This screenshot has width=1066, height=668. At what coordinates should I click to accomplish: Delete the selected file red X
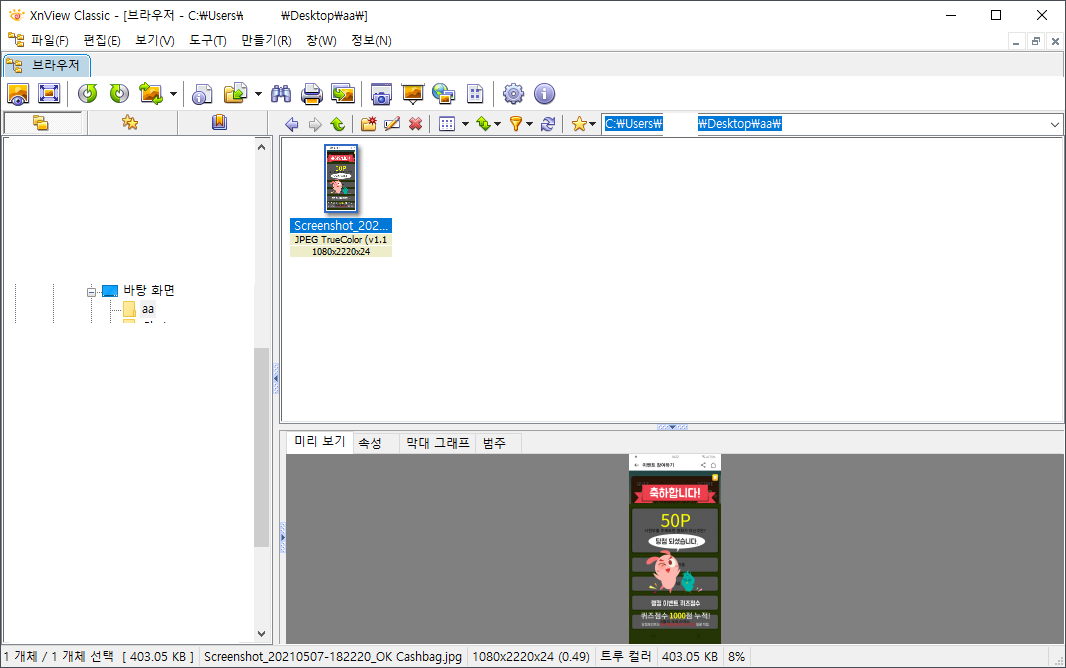415,124
